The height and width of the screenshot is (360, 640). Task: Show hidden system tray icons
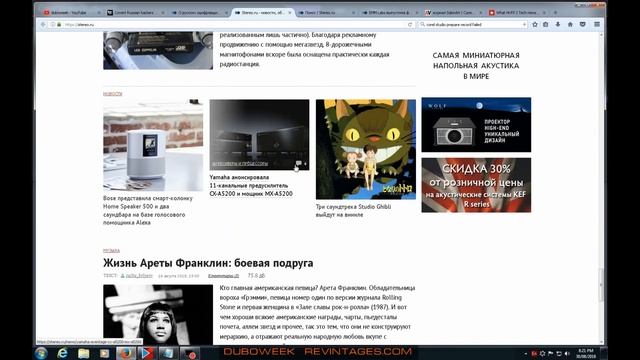tap(525, 353)
